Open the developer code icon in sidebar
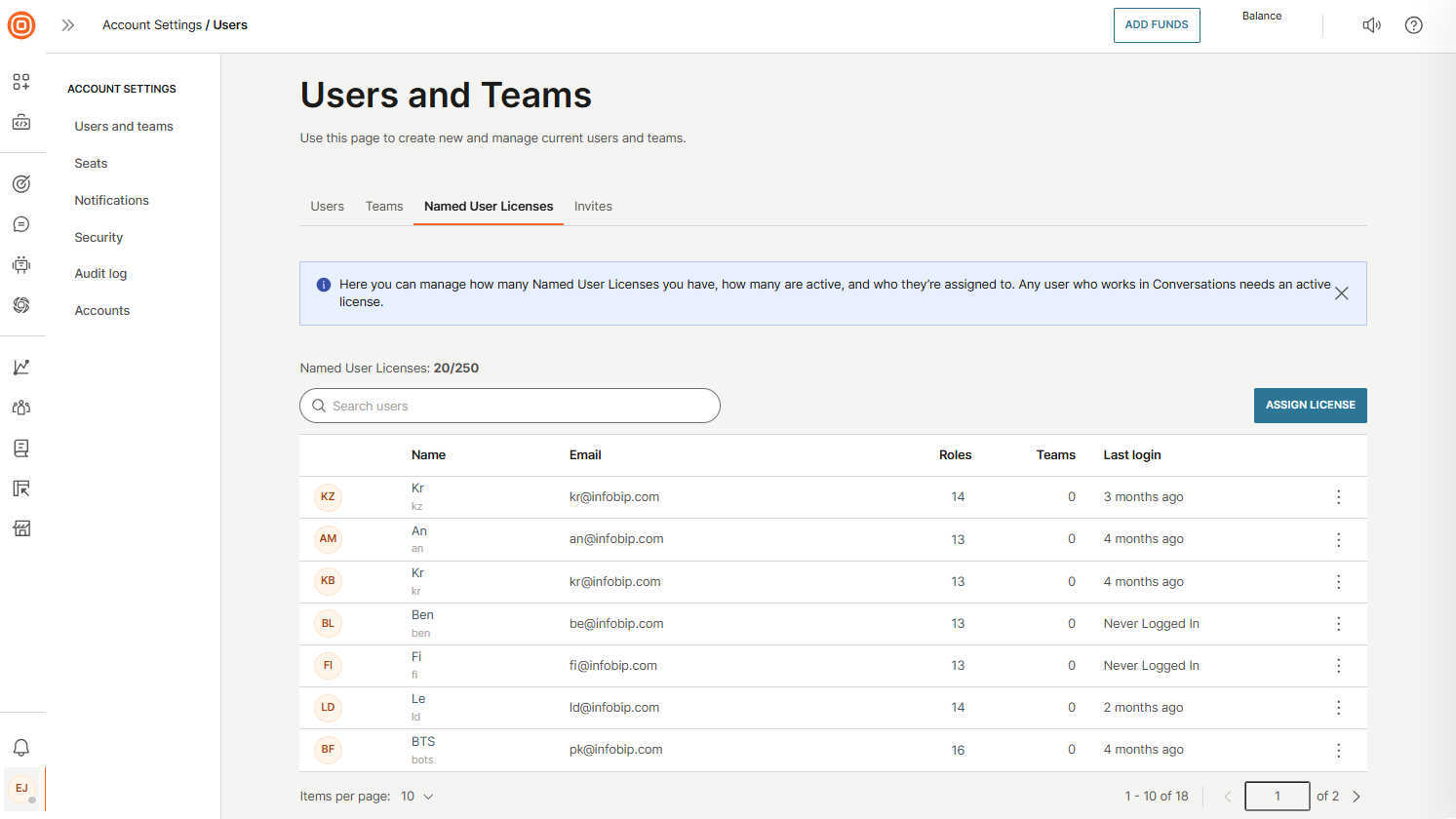Image resolution: width=1456 pixels, height=819 pixels. coord(21,123)
